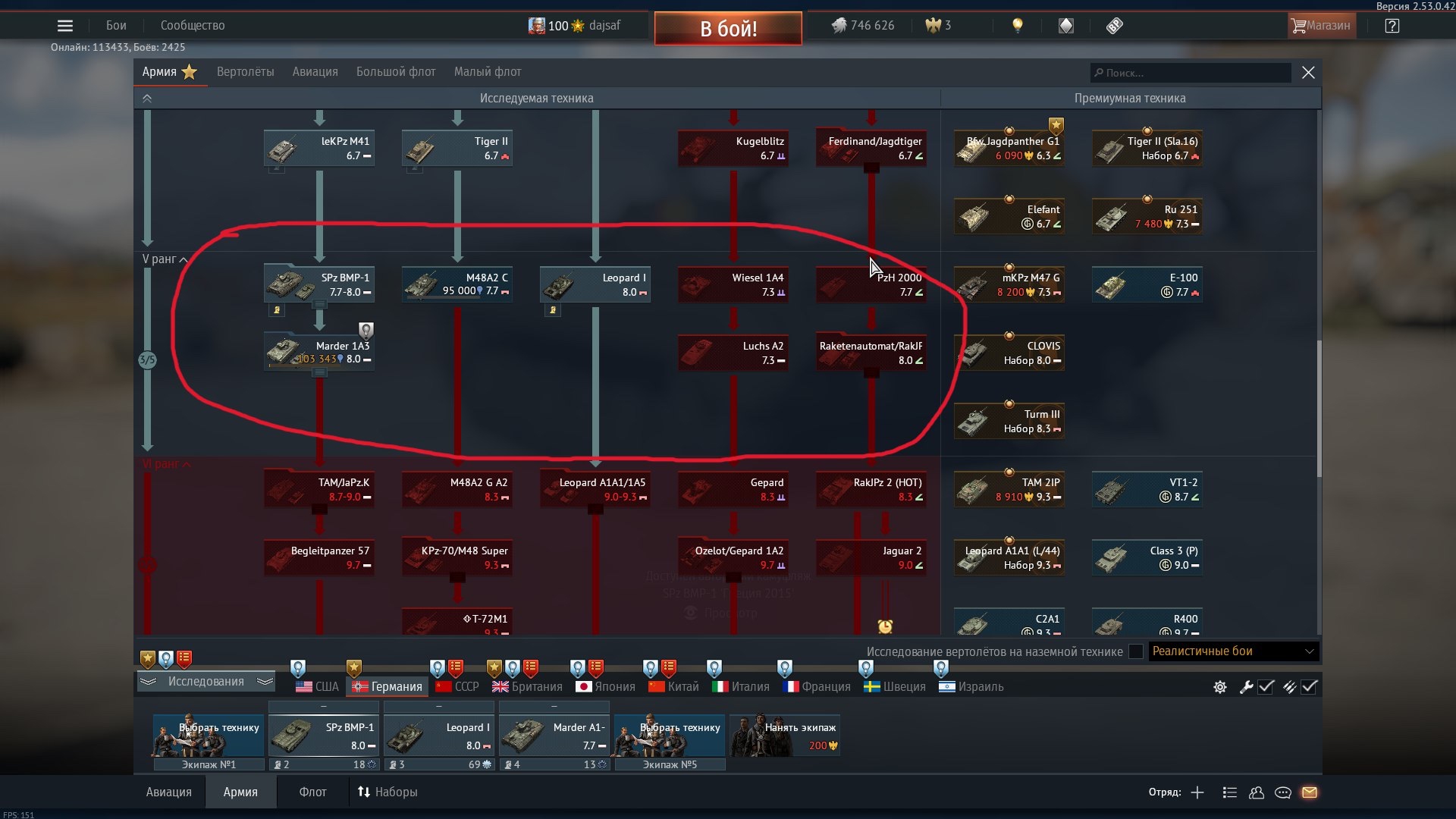The image size is (1456, 819).
Task: Toggle the auto-refill ammo checkbox
Action: [x=1310, y=687]
